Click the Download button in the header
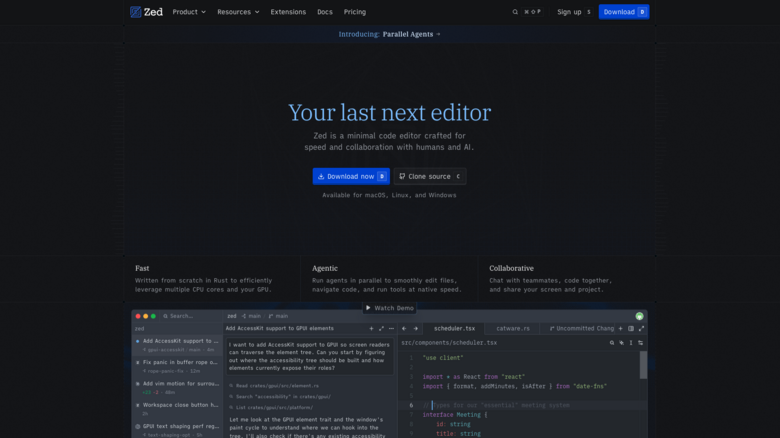The height and width of the screenshot is (438, 780). click(x=624, y=12)
